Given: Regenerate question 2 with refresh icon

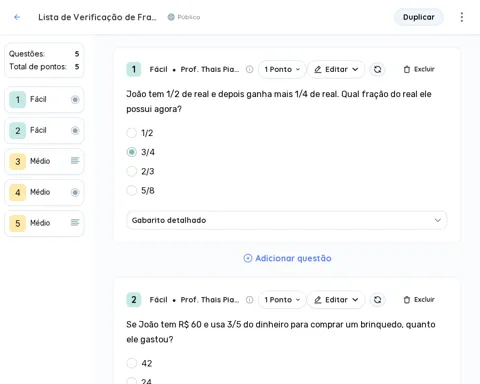Looking at the screenshot, I should (377, 300).
